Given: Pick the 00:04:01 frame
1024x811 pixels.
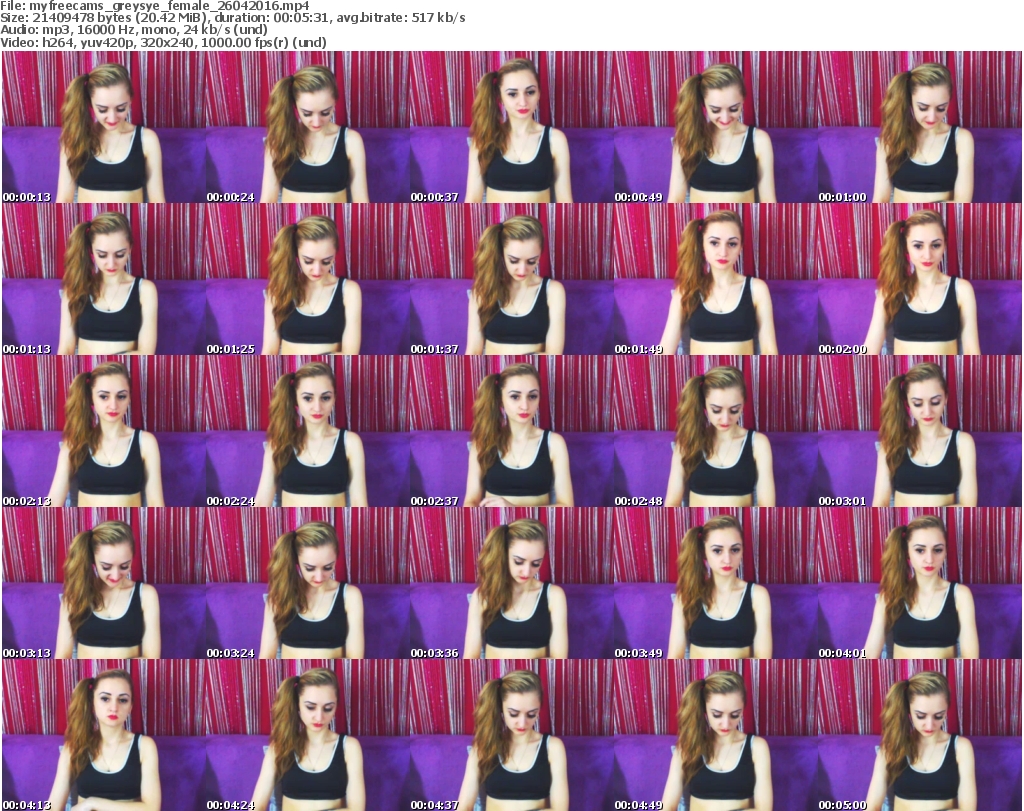Looking at the screenshot, I should click(920, 583).
